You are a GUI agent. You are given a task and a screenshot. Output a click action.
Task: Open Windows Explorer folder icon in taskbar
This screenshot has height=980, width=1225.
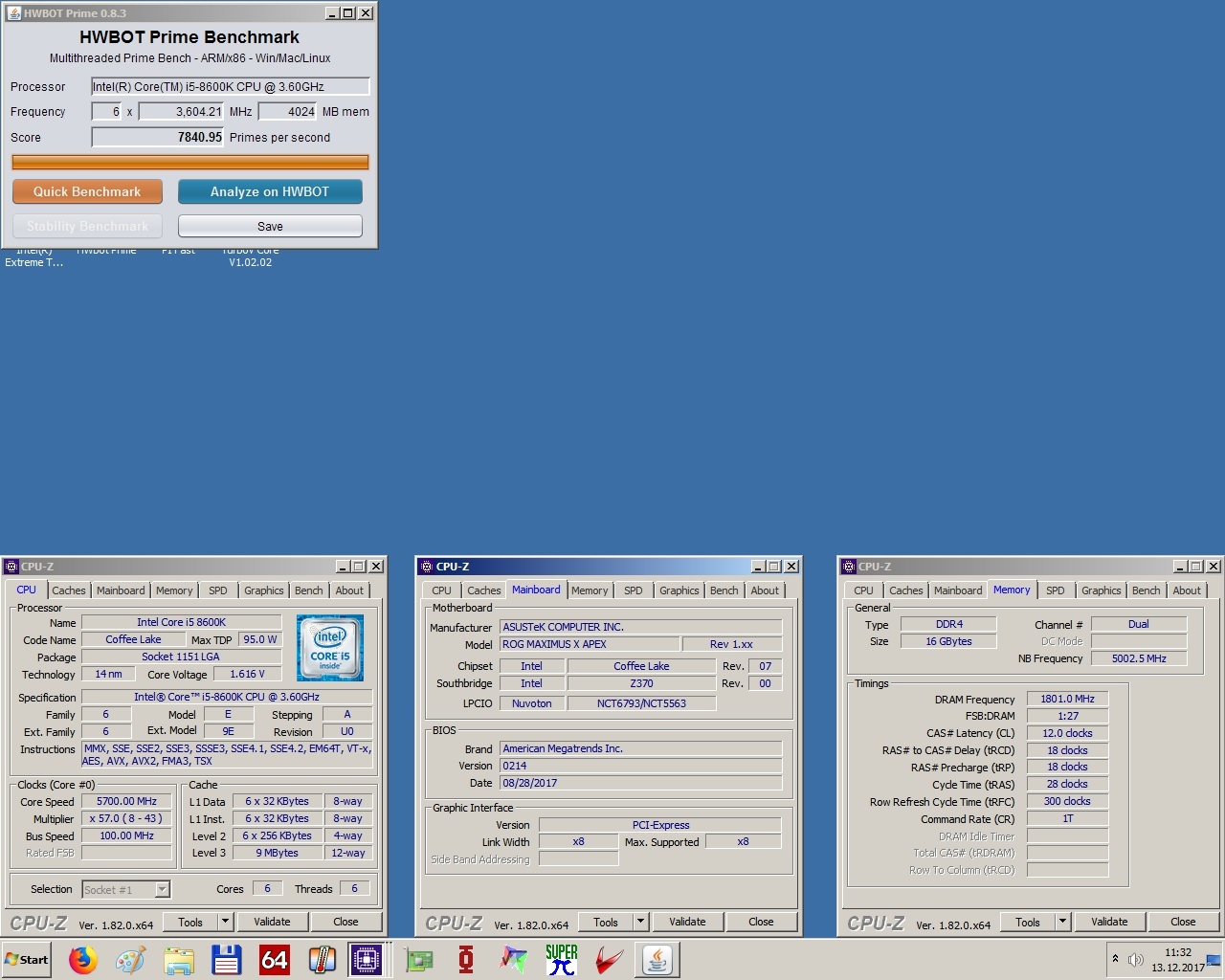[x=178, y=959]
